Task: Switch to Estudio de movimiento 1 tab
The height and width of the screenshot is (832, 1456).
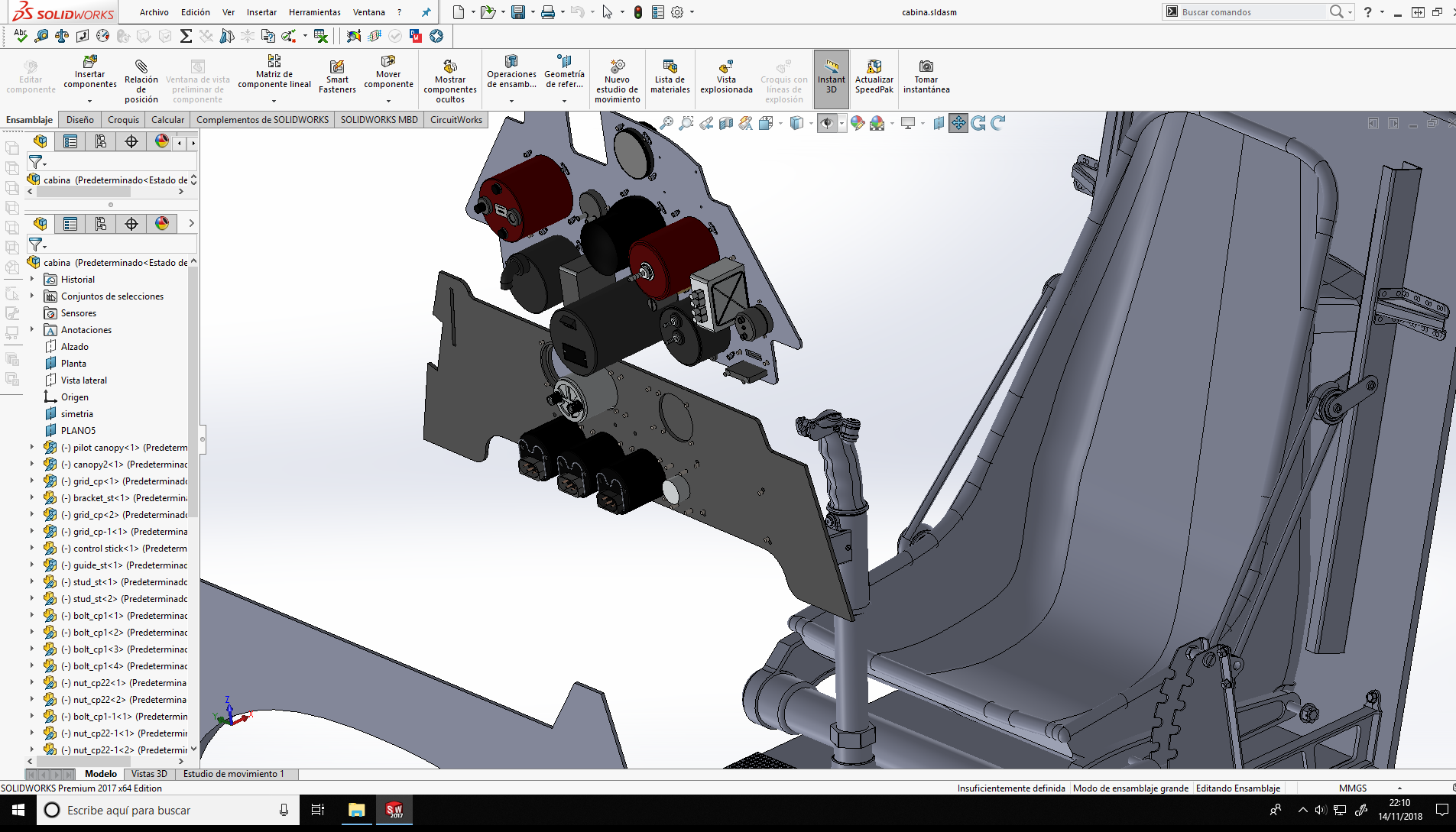Action: (233, 774)
